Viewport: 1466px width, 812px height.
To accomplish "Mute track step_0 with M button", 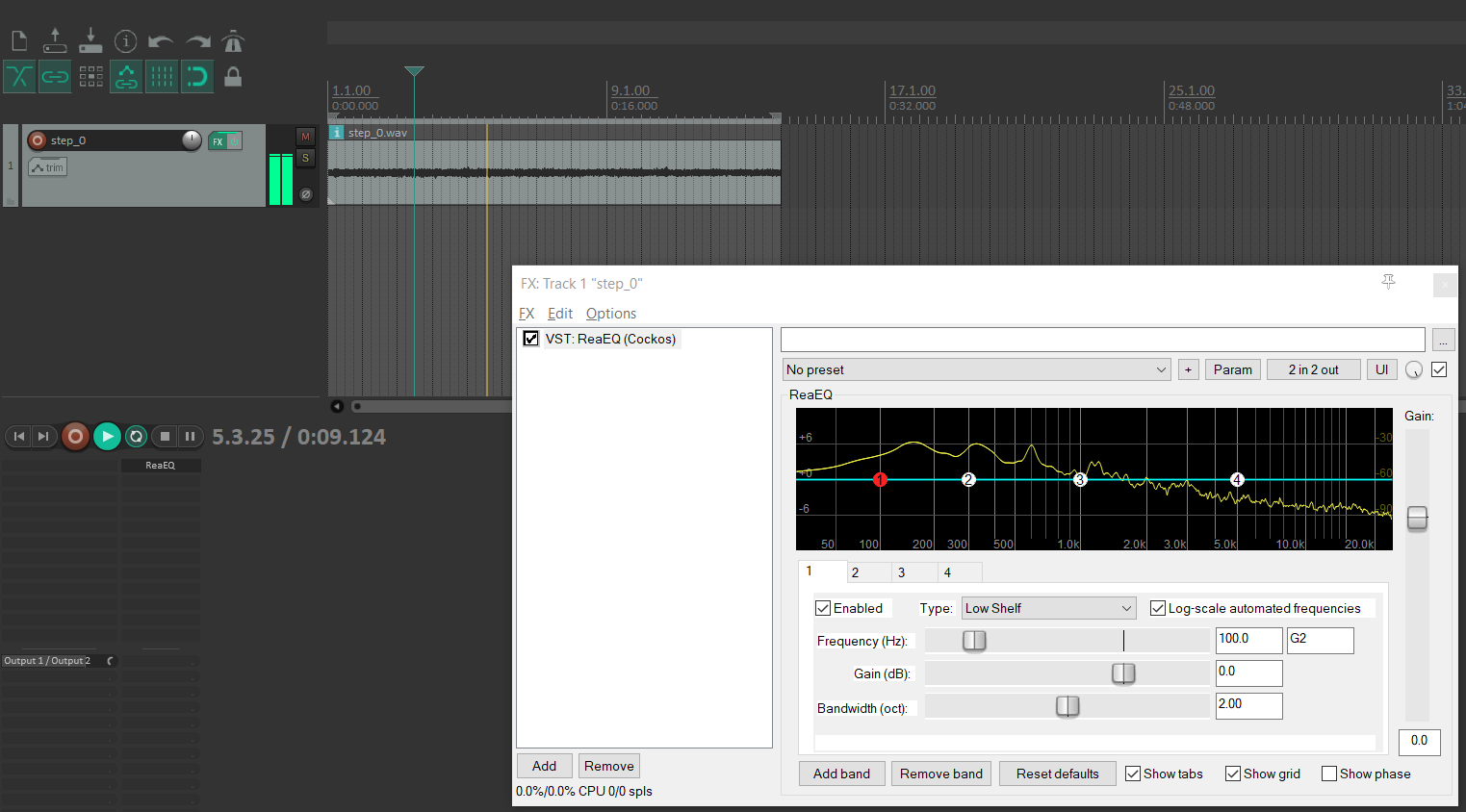I will [x=305, y=137].
